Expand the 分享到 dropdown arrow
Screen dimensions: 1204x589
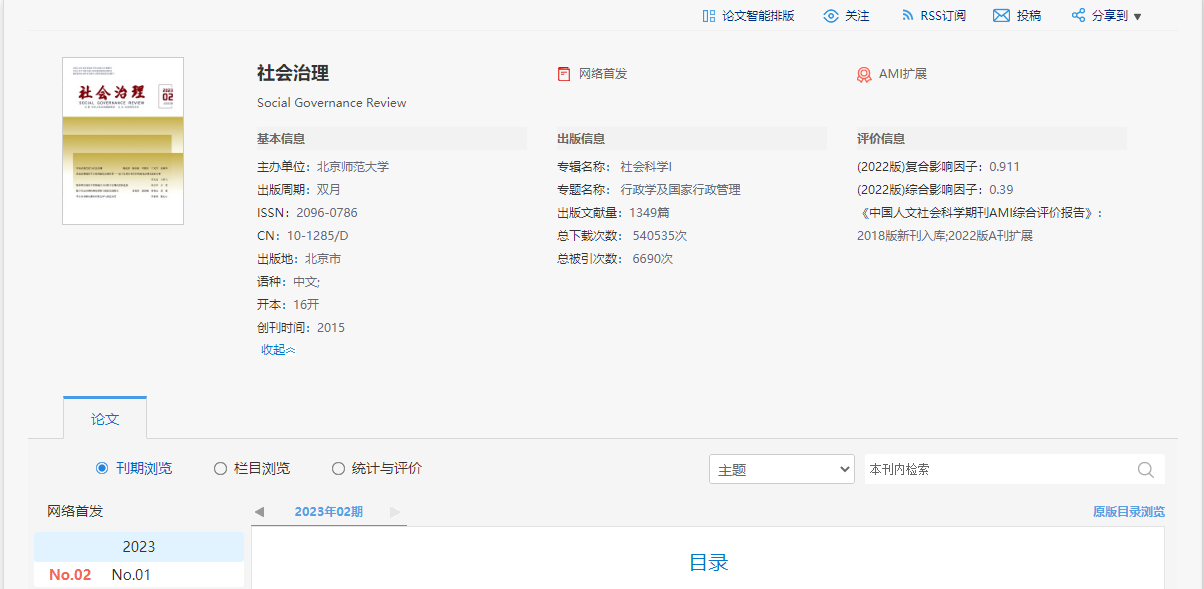tap(1137, 17)
